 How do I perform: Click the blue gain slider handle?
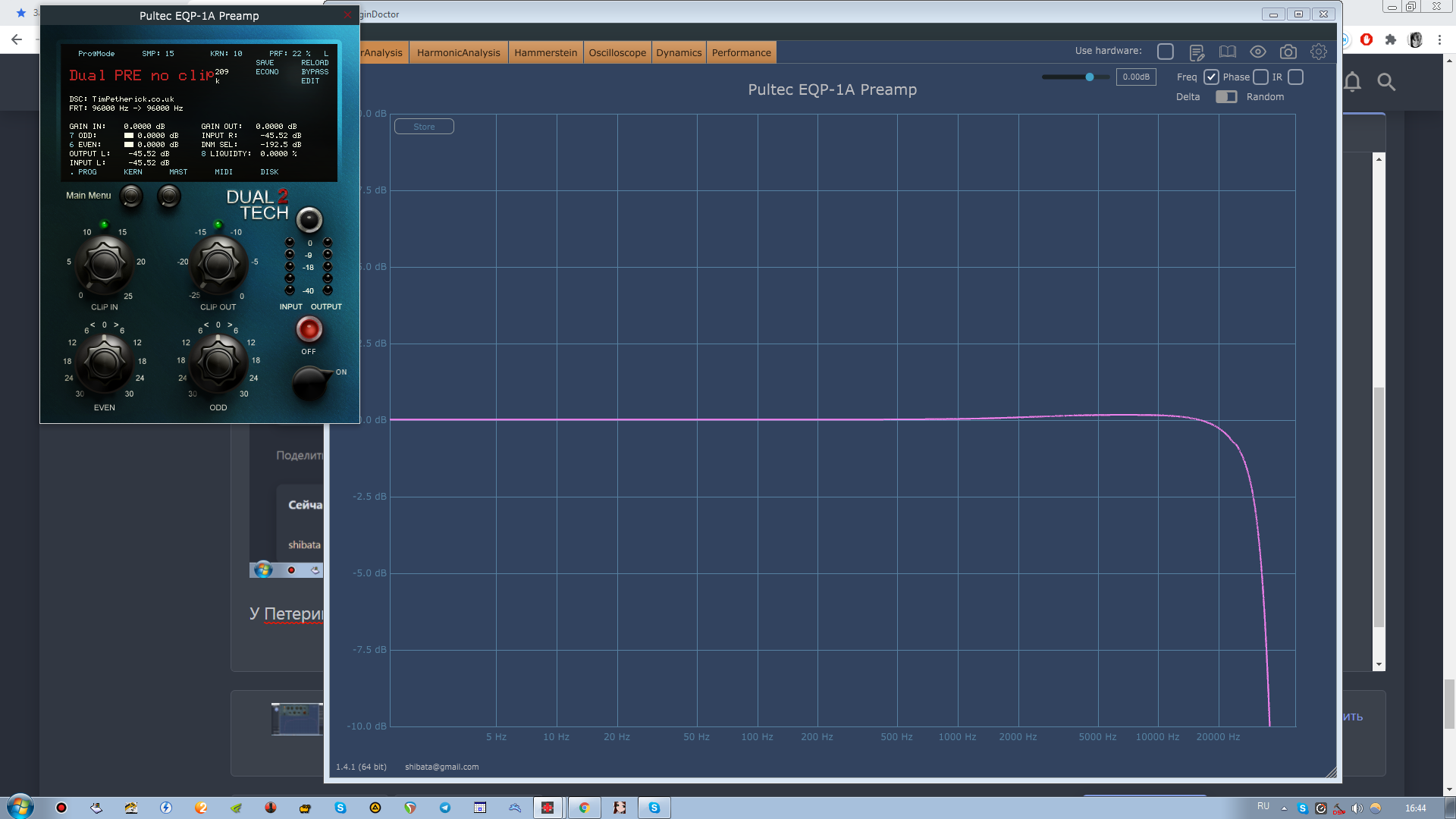point(1090,77)
